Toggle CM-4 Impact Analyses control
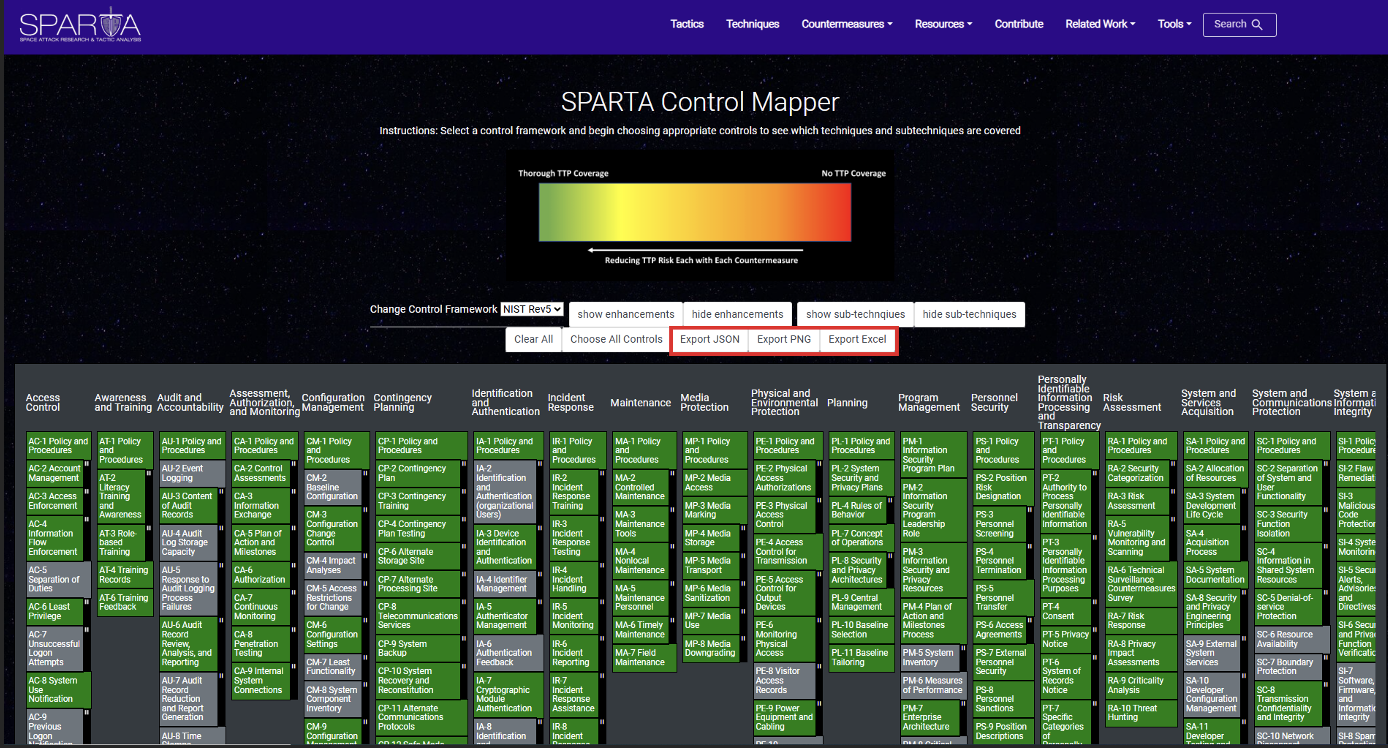This screenshot has width=1388, height=748. [x=332, y=565]
